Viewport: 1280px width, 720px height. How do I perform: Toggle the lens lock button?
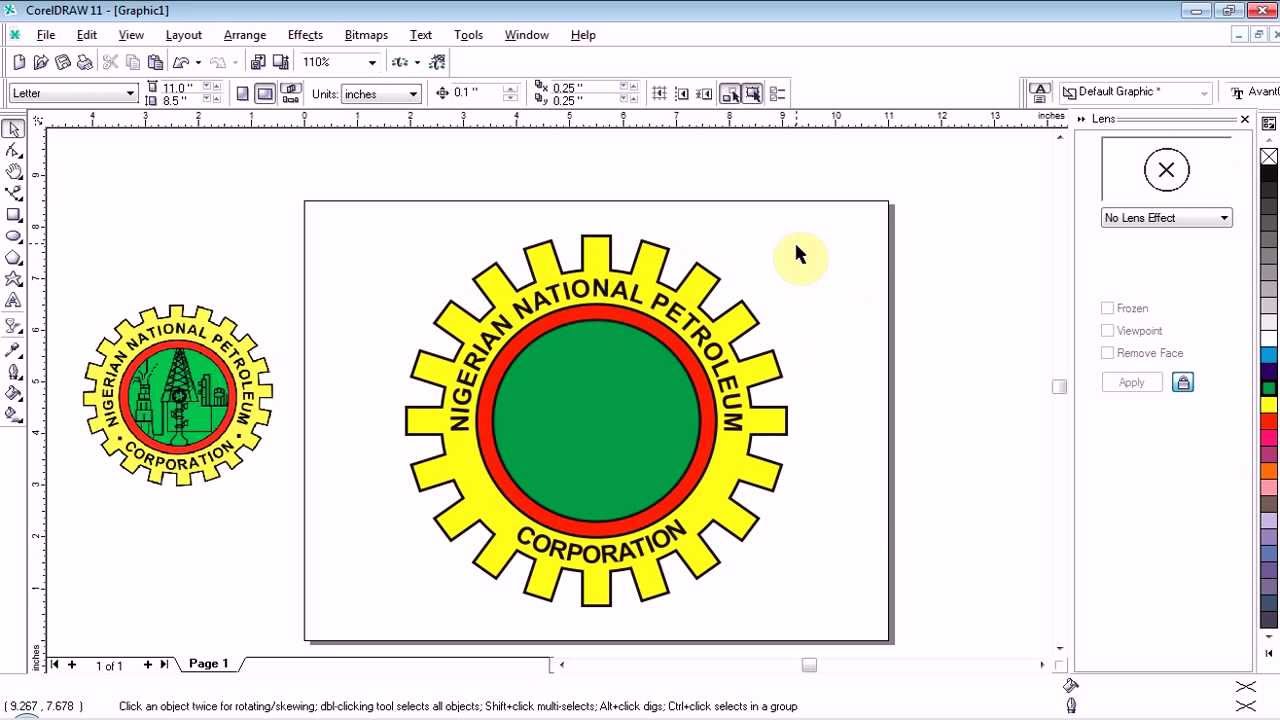click(1183, 383)
